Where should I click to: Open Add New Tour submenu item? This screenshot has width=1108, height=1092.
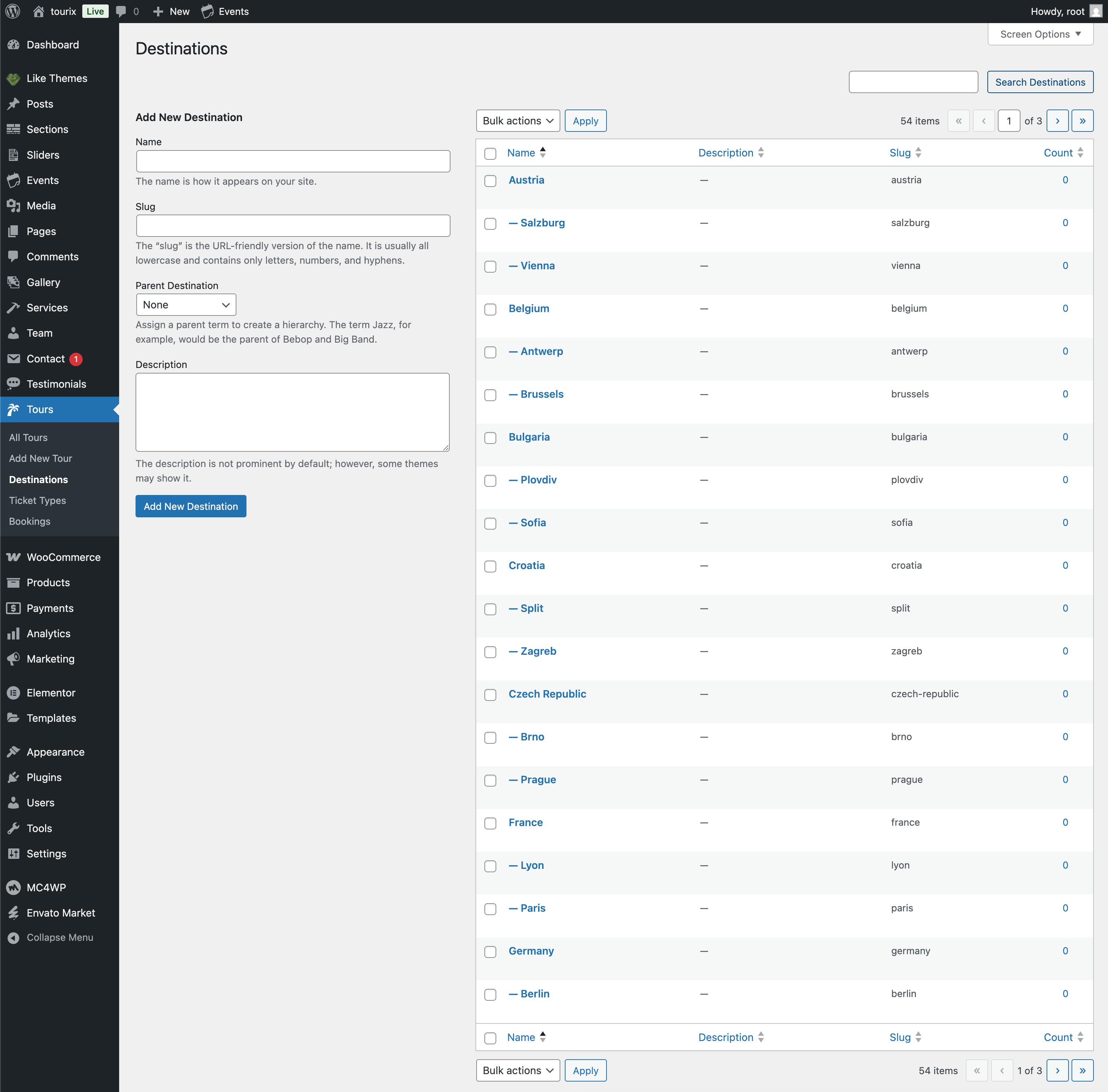point(40,458)
